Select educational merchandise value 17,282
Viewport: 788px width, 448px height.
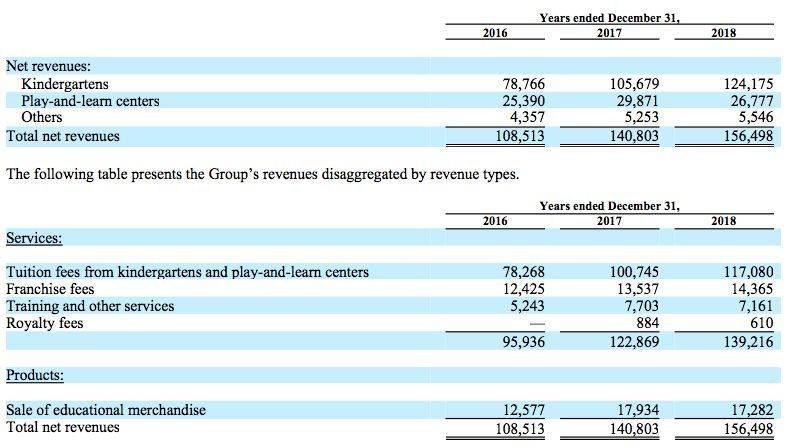point(752,410)
